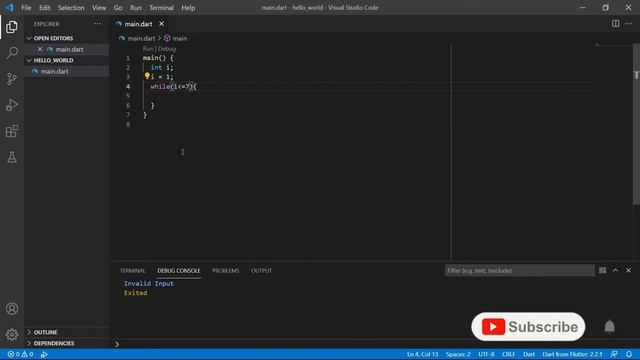Click the debug console input prompt chevron
This screenshot has width=640, height=360.
pos(117,344)
